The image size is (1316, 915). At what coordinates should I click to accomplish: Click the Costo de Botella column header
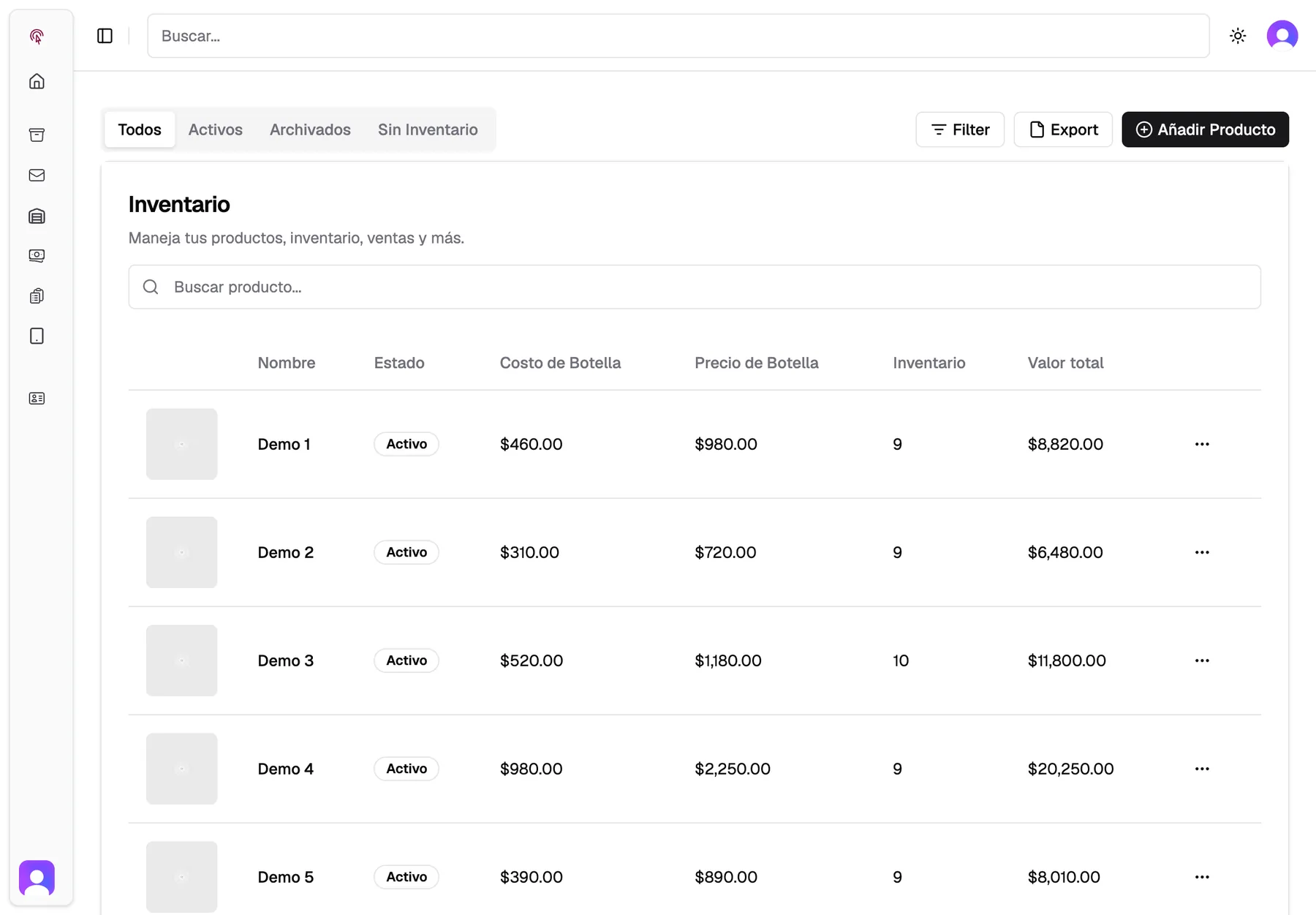[x=560, y=363]
